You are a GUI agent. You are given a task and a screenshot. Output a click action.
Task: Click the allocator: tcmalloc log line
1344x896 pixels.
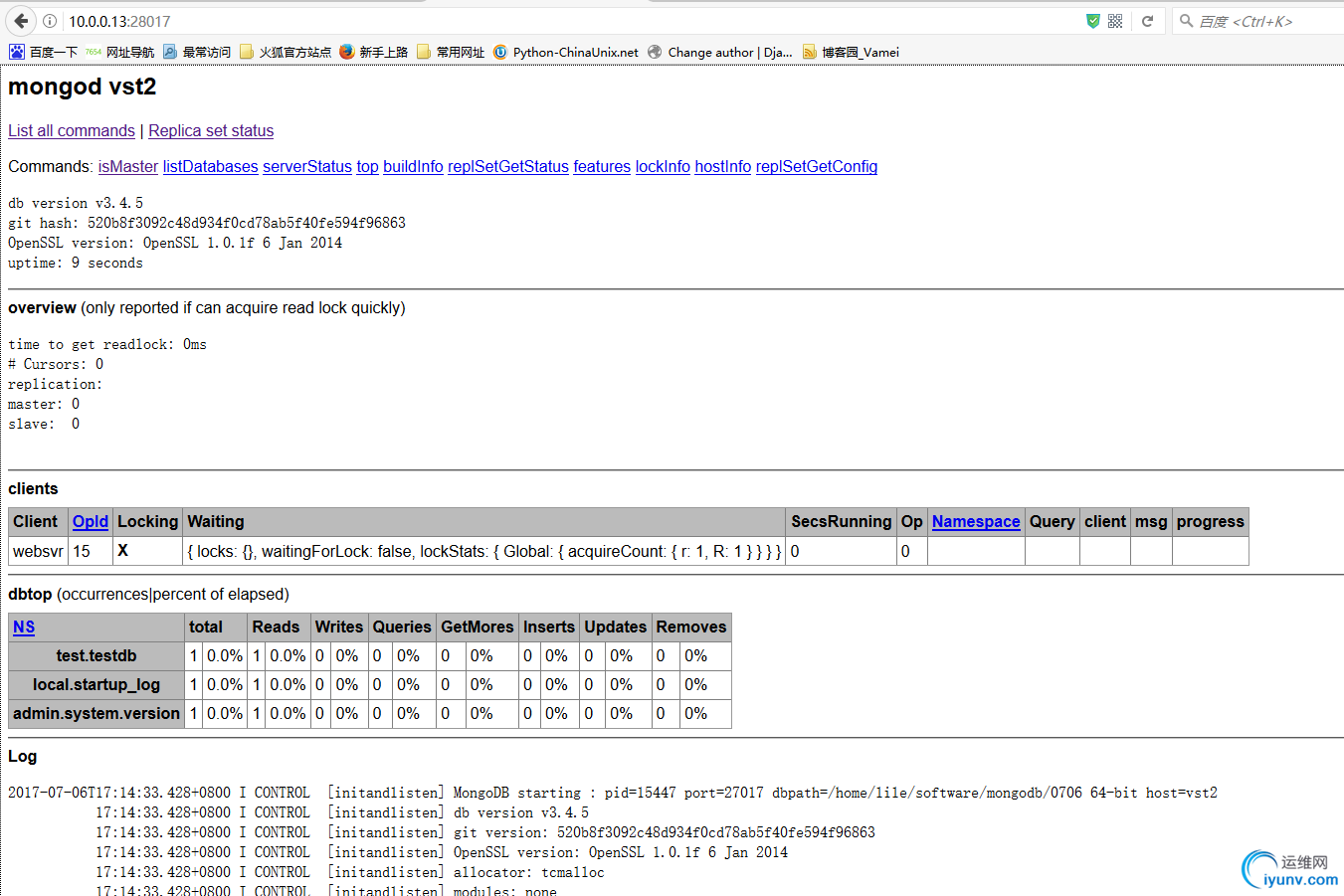350,872
